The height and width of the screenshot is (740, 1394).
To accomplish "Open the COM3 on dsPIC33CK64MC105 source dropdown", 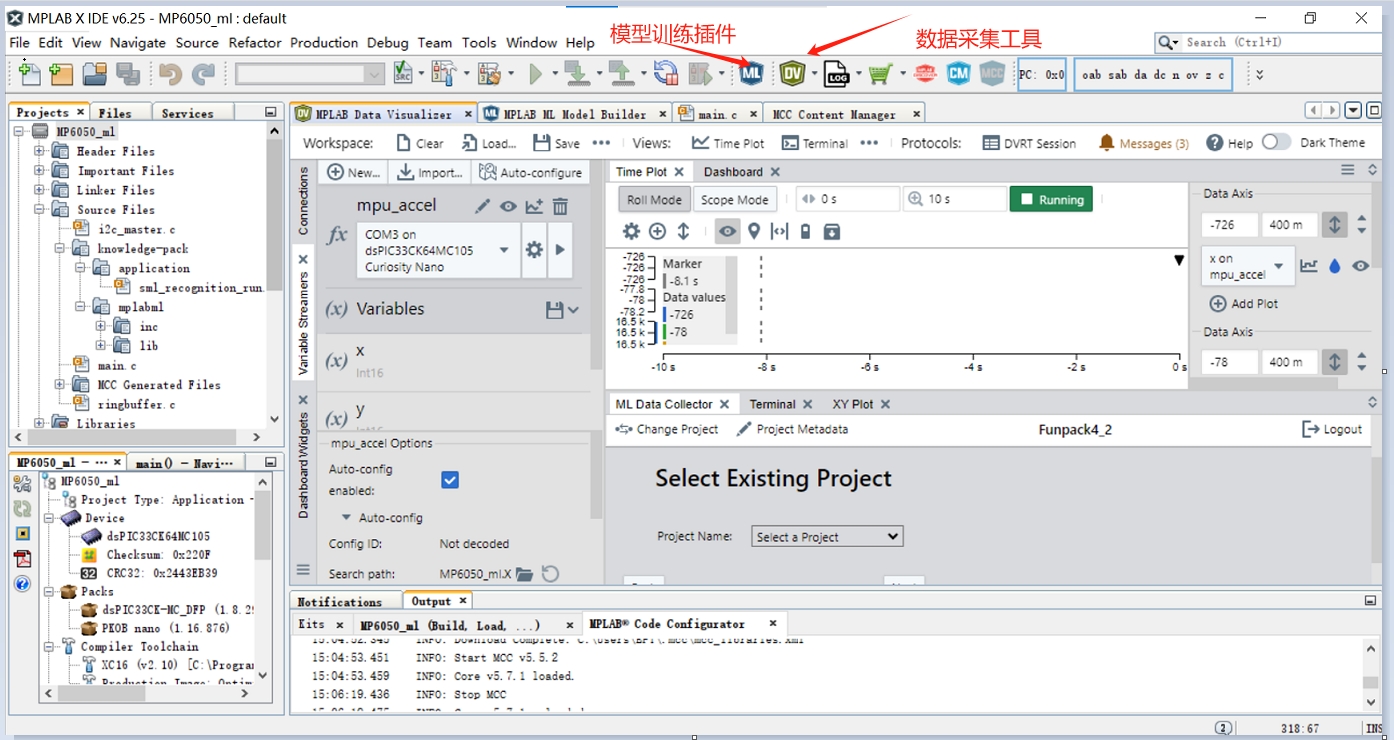I will coord(437,250).
